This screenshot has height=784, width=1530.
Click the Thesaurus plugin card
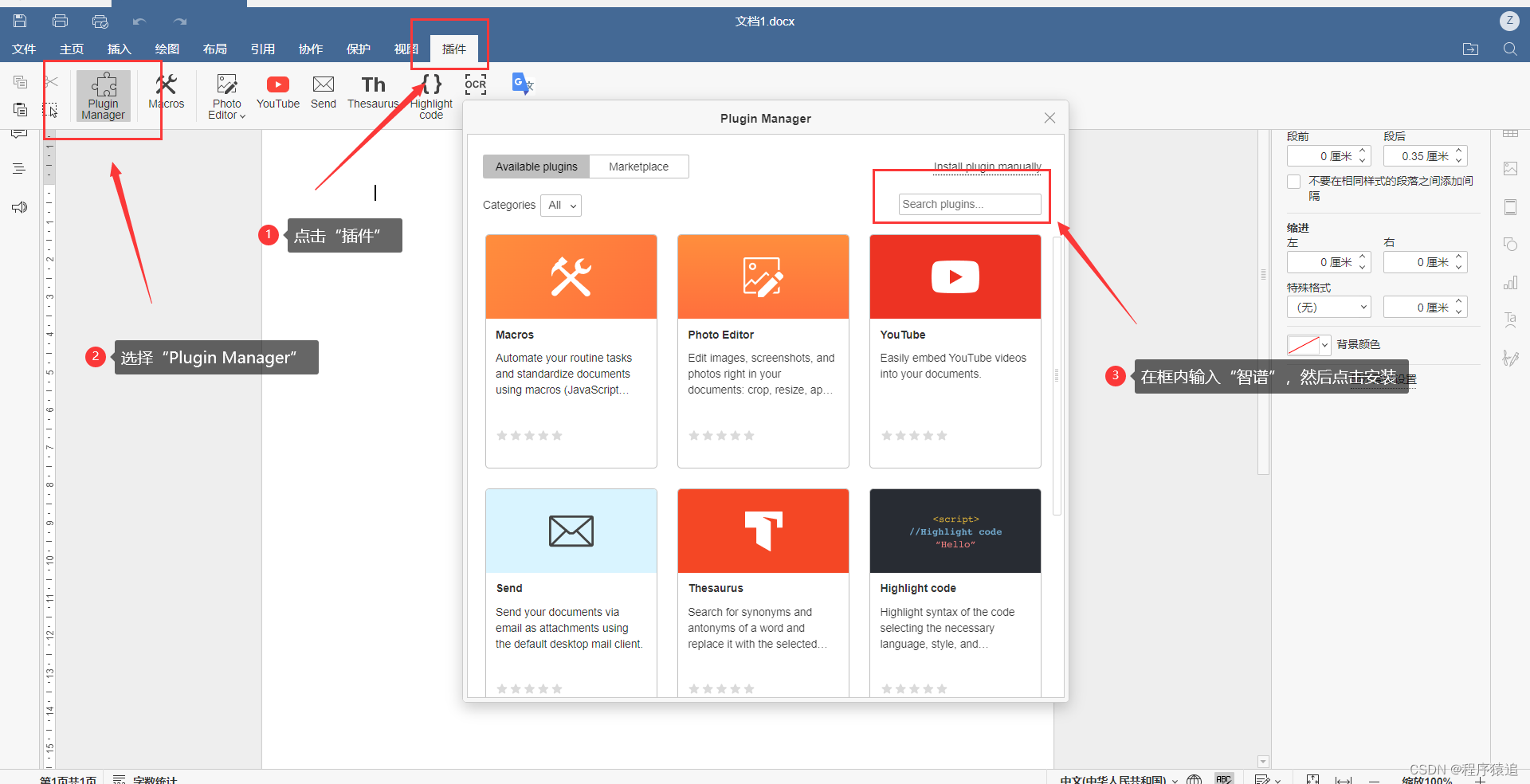pos(763,593)
